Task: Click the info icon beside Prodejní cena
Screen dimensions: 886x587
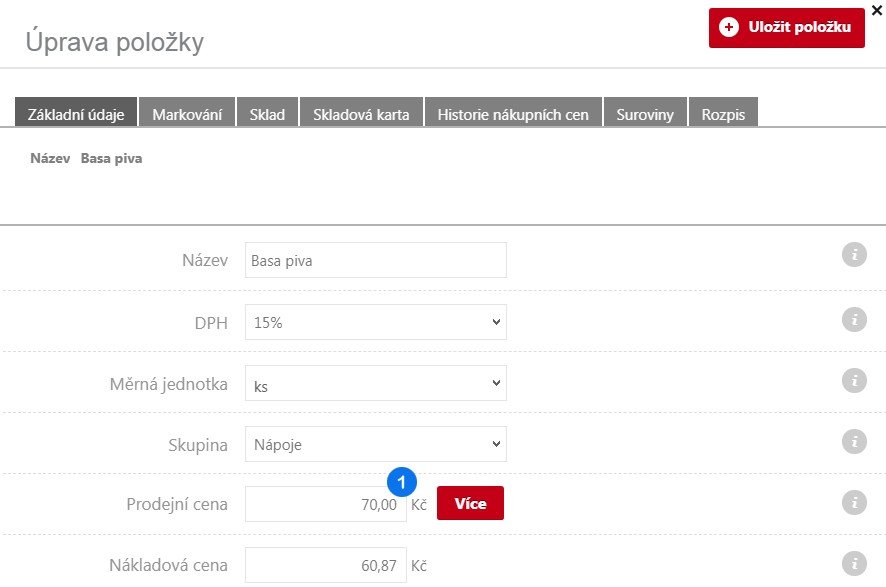Action: click(x=854, y=503)
